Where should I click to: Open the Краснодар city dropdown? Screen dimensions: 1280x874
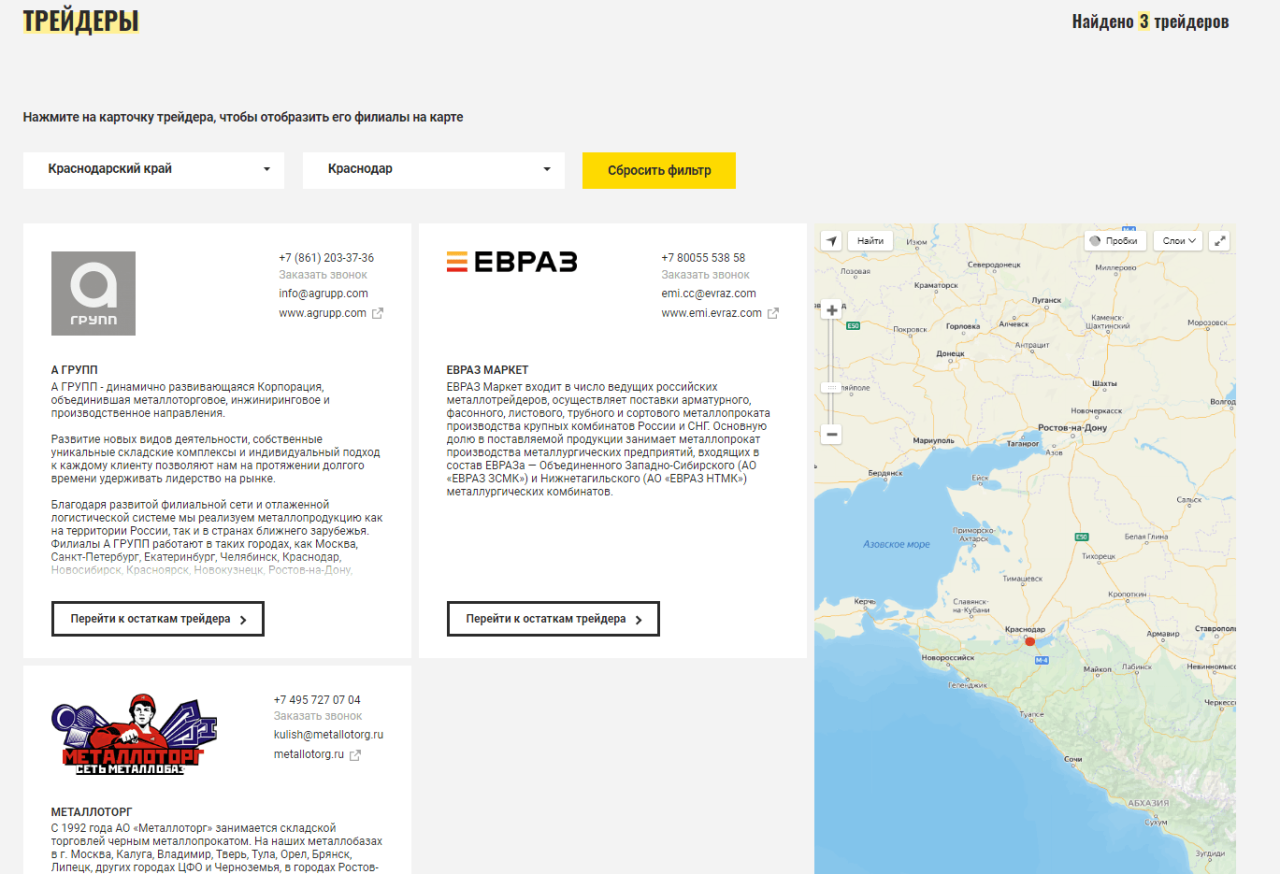[x=434, y=170]
